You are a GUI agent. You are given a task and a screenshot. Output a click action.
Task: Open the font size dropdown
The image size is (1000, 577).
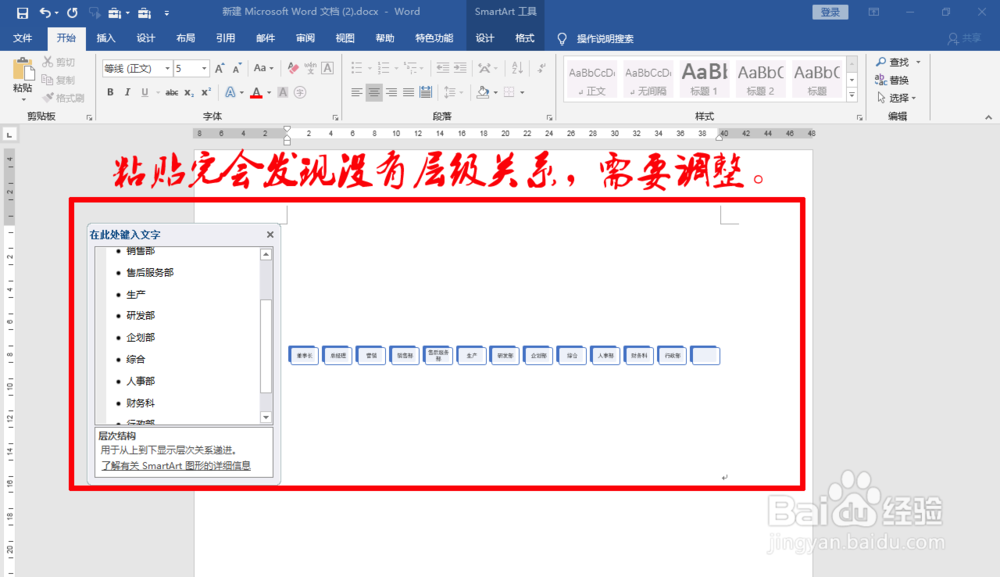[204, 68]
